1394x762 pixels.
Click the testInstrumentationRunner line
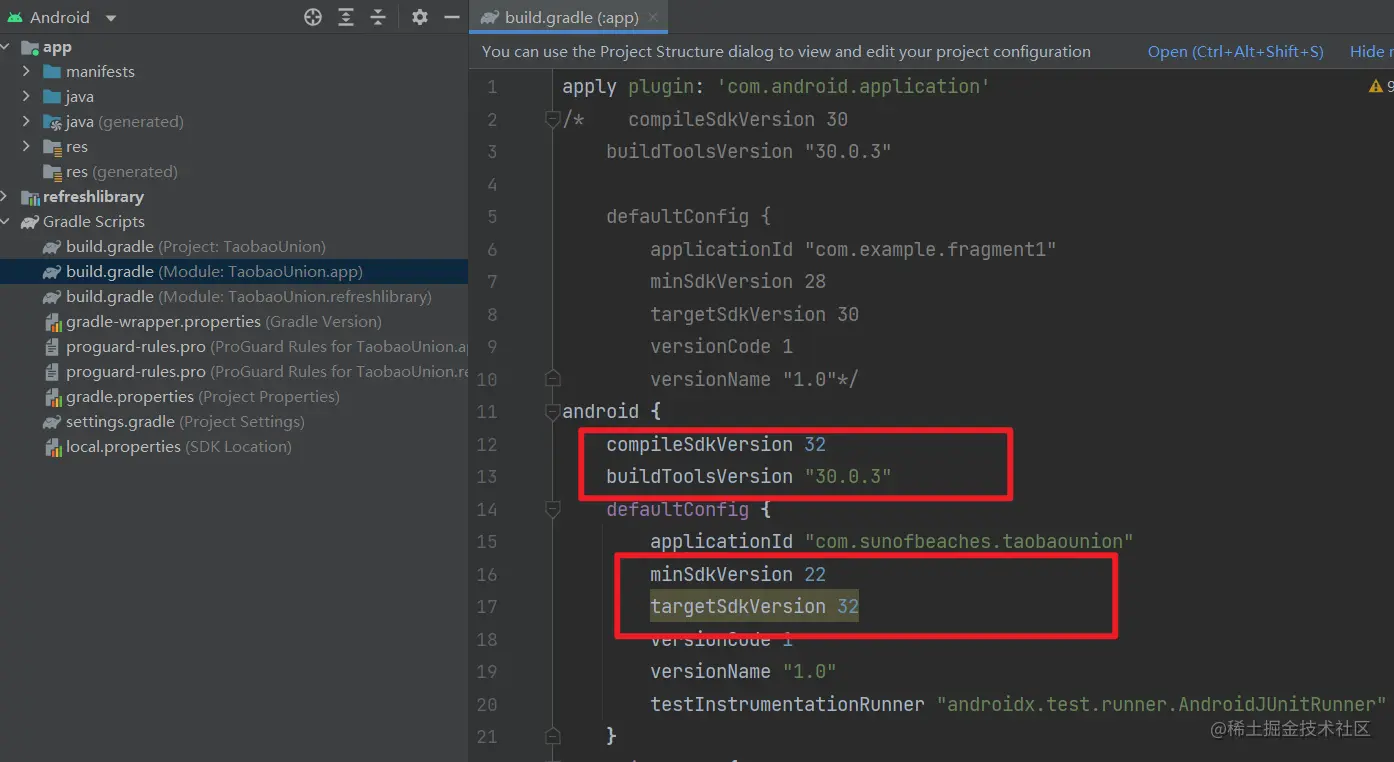pos(1018,704)
